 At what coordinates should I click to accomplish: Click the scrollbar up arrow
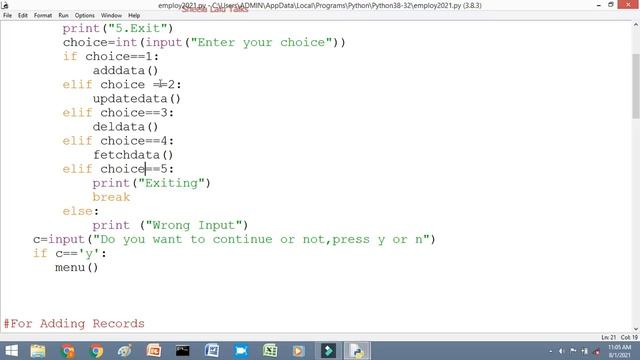636,25
